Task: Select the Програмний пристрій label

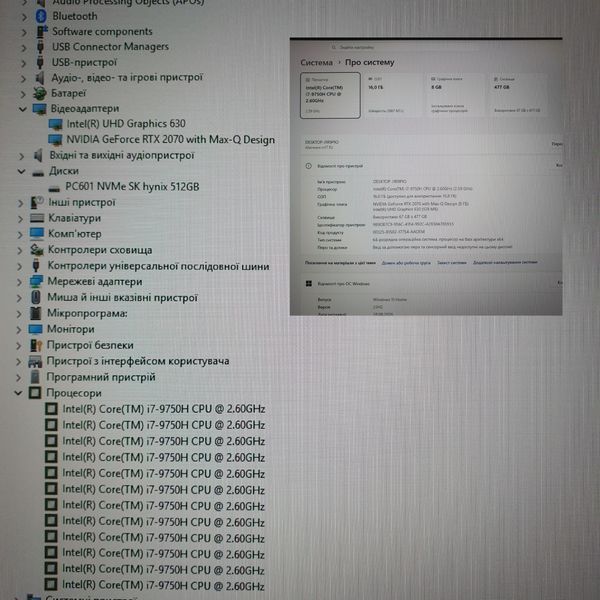Action: point(101,377)
